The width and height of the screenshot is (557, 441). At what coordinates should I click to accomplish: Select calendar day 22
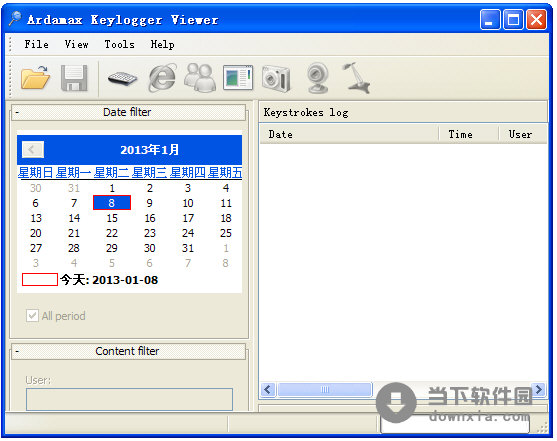click(112, 233)
